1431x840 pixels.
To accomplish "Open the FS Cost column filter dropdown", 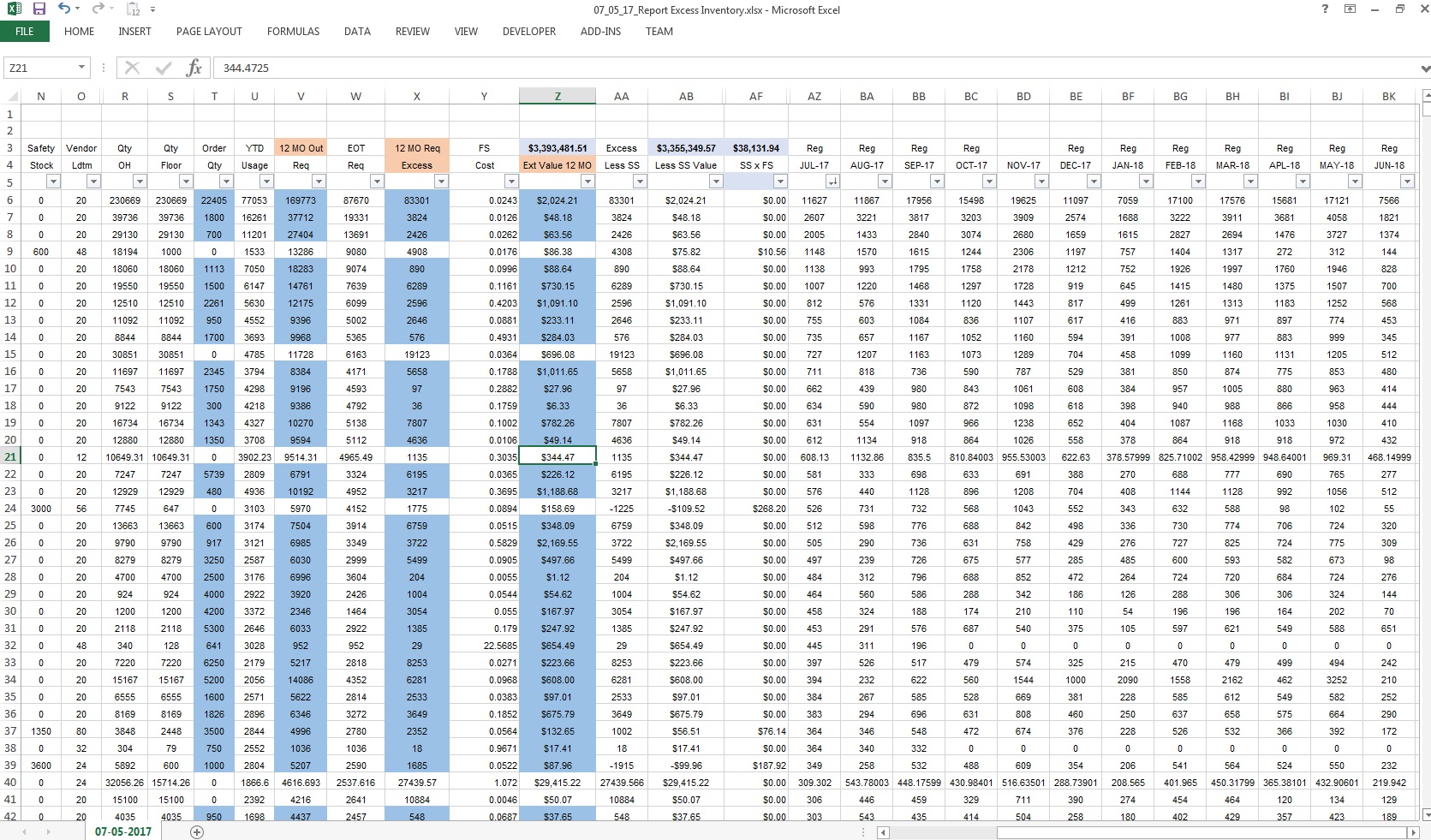I will 510,182.
